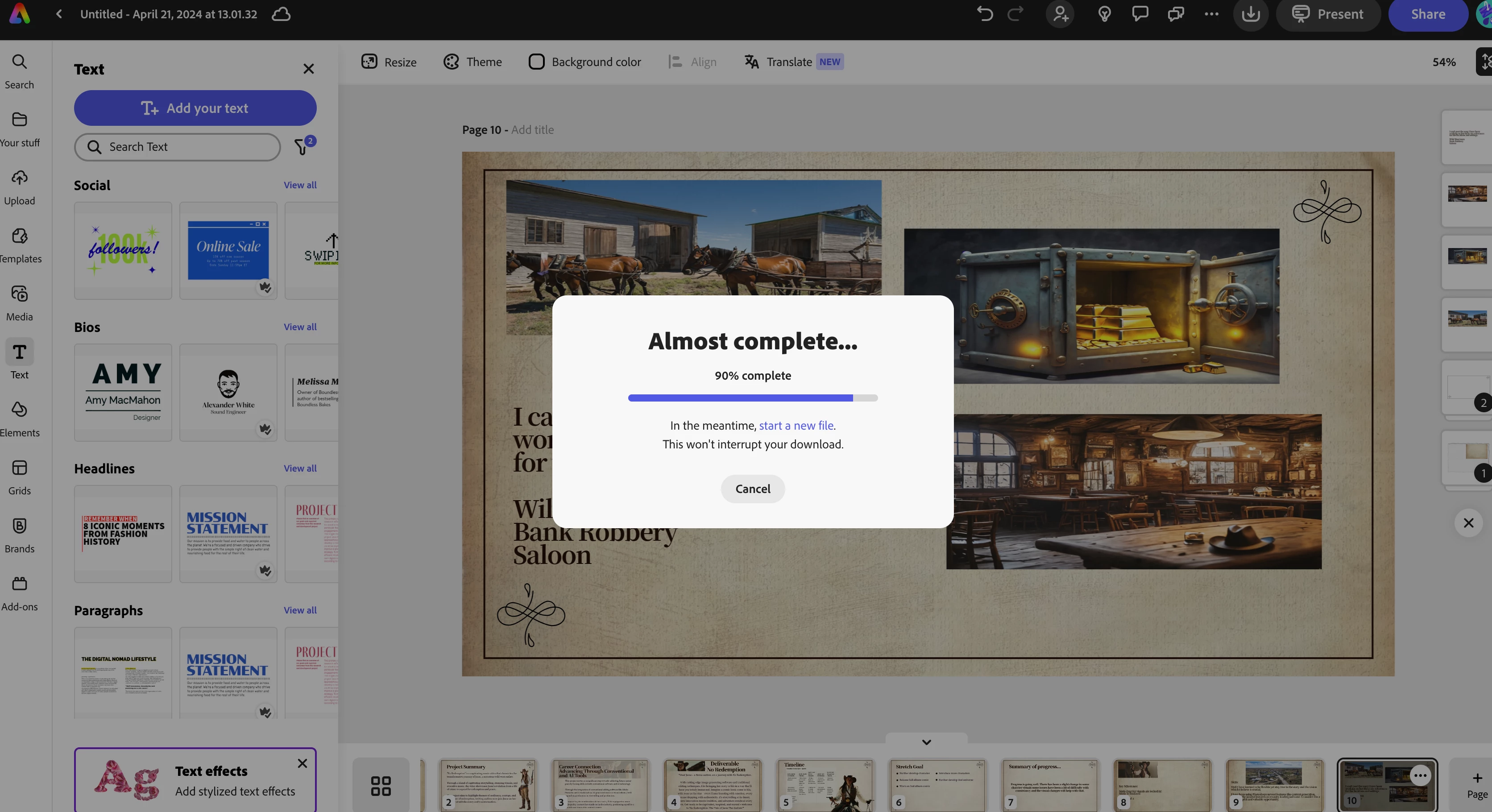The width and height of the screenshot is (1492, 812).
Task: Close the Text effects banner
Action: (x=303, y=763)
